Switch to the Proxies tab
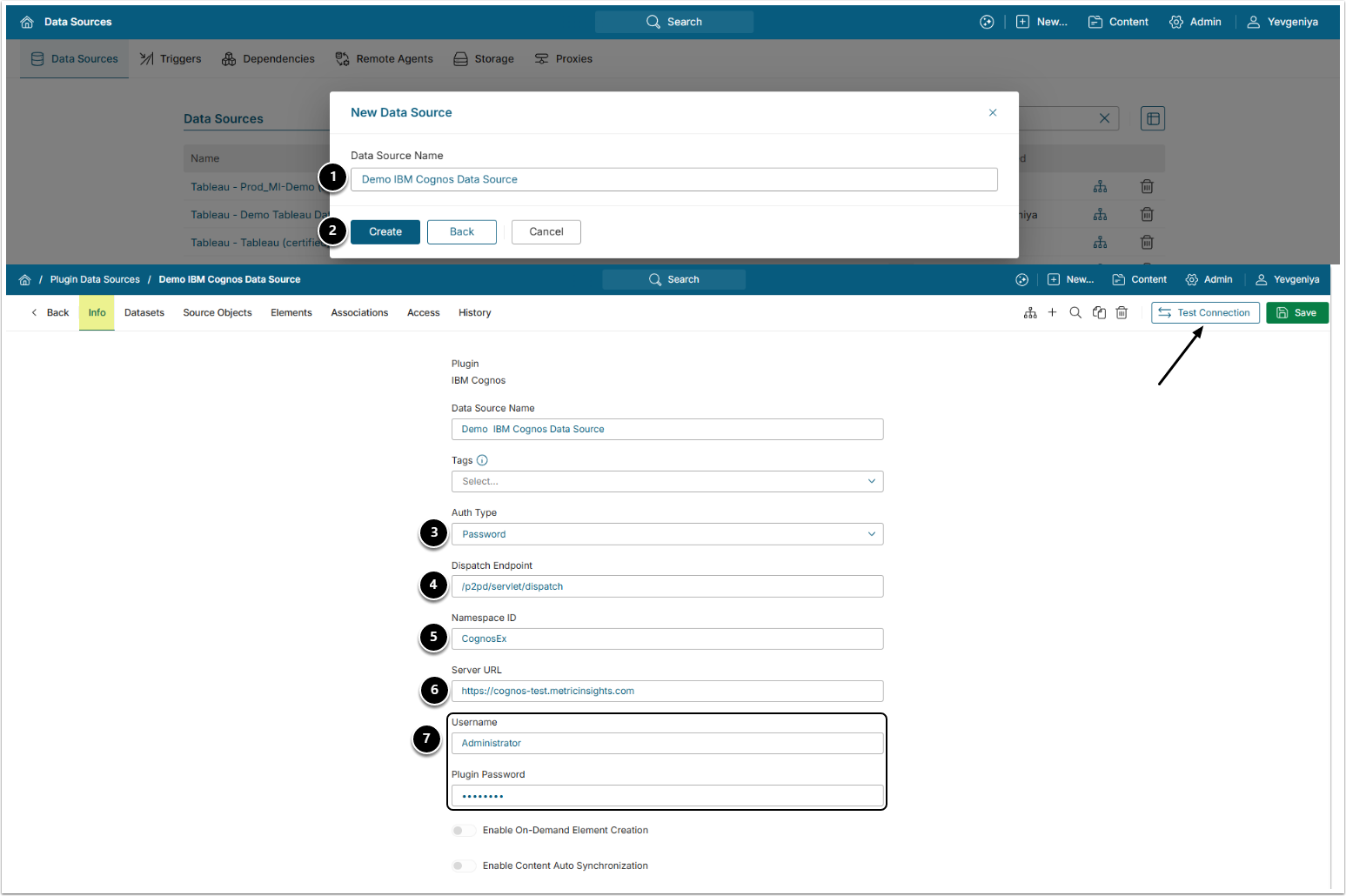Screen dimensions: 1346x896 (563, 59)
